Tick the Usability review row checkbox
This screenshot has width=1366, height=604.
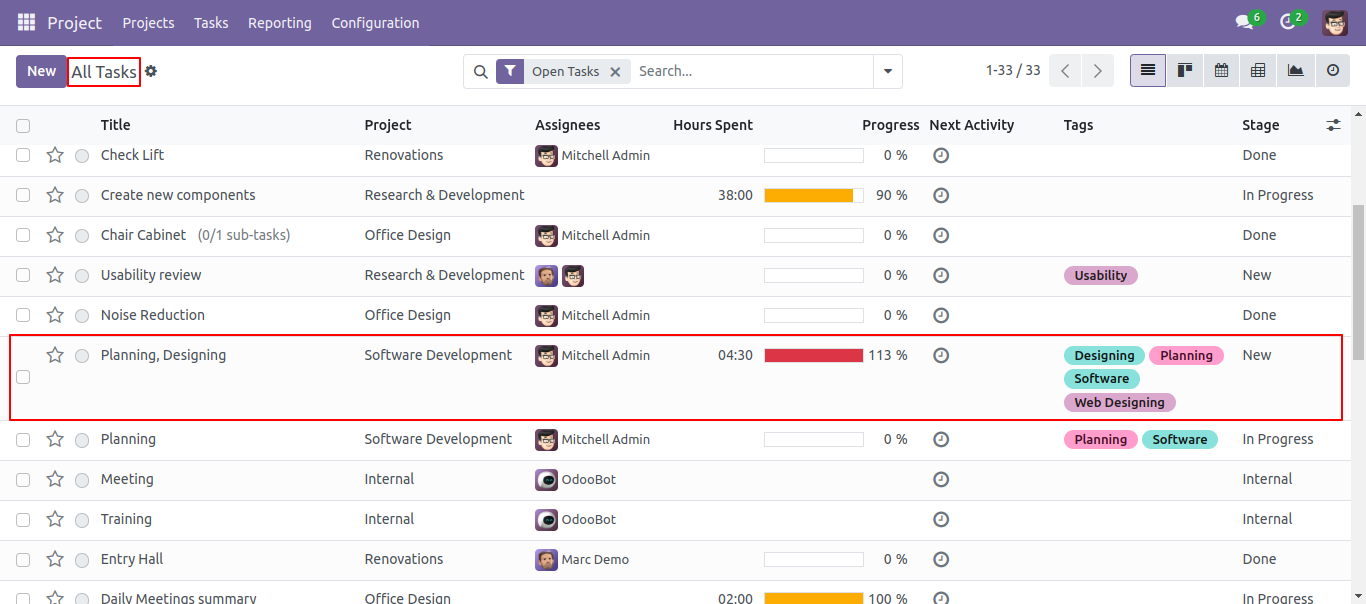23,275
